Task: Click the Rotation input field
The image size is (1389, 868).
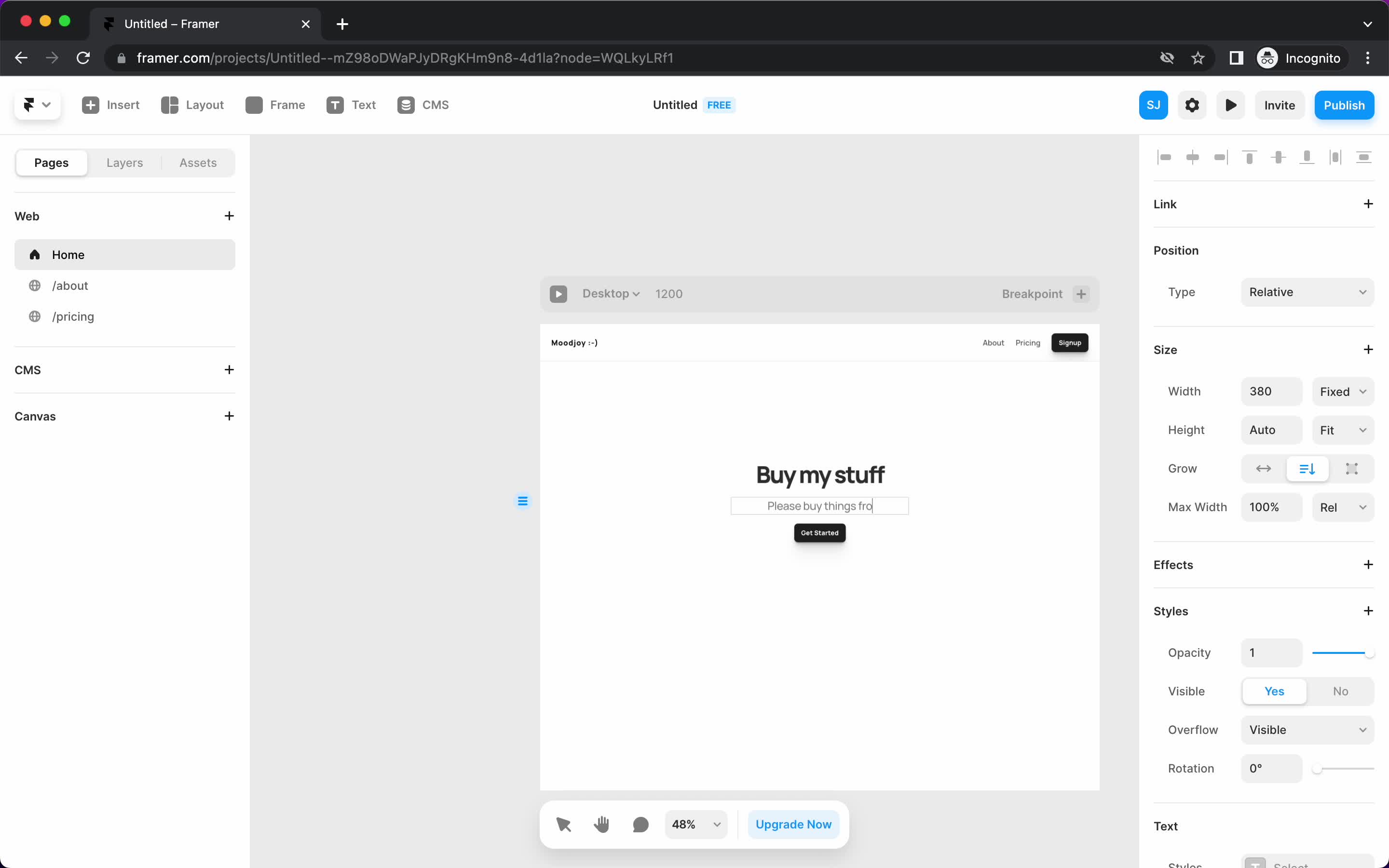Action: (1272, 768)
